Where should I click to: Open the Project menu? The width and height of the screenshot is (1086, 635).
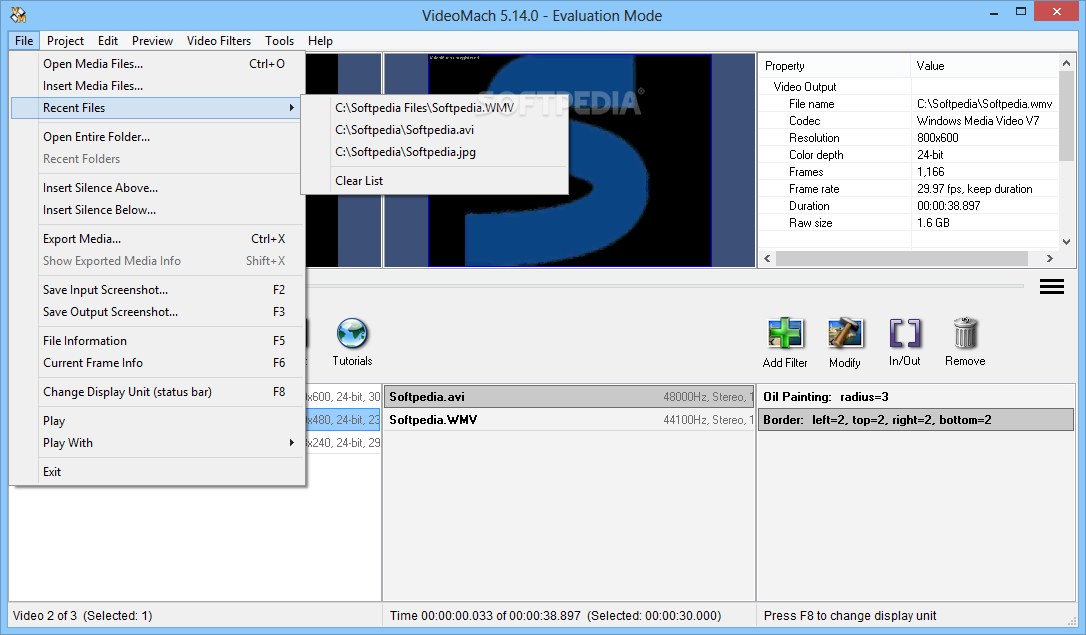pos(65,41)
